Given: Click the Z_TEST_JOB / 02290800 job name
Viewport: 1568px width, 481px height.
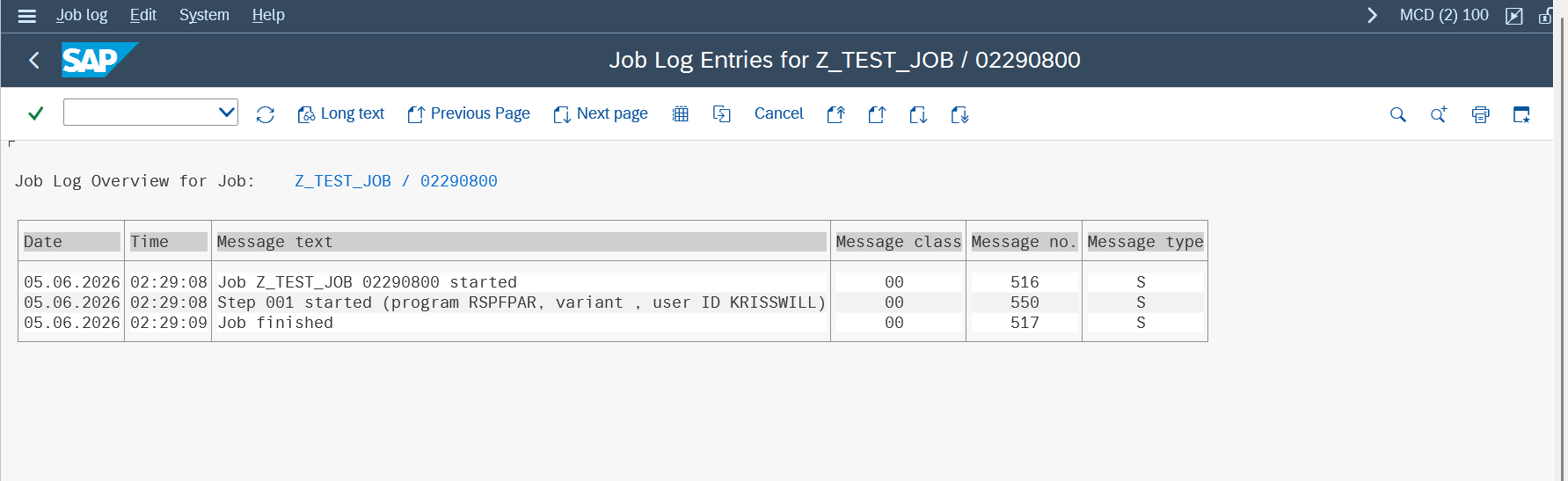Looking at the screenshot, I should coord(396,181).
